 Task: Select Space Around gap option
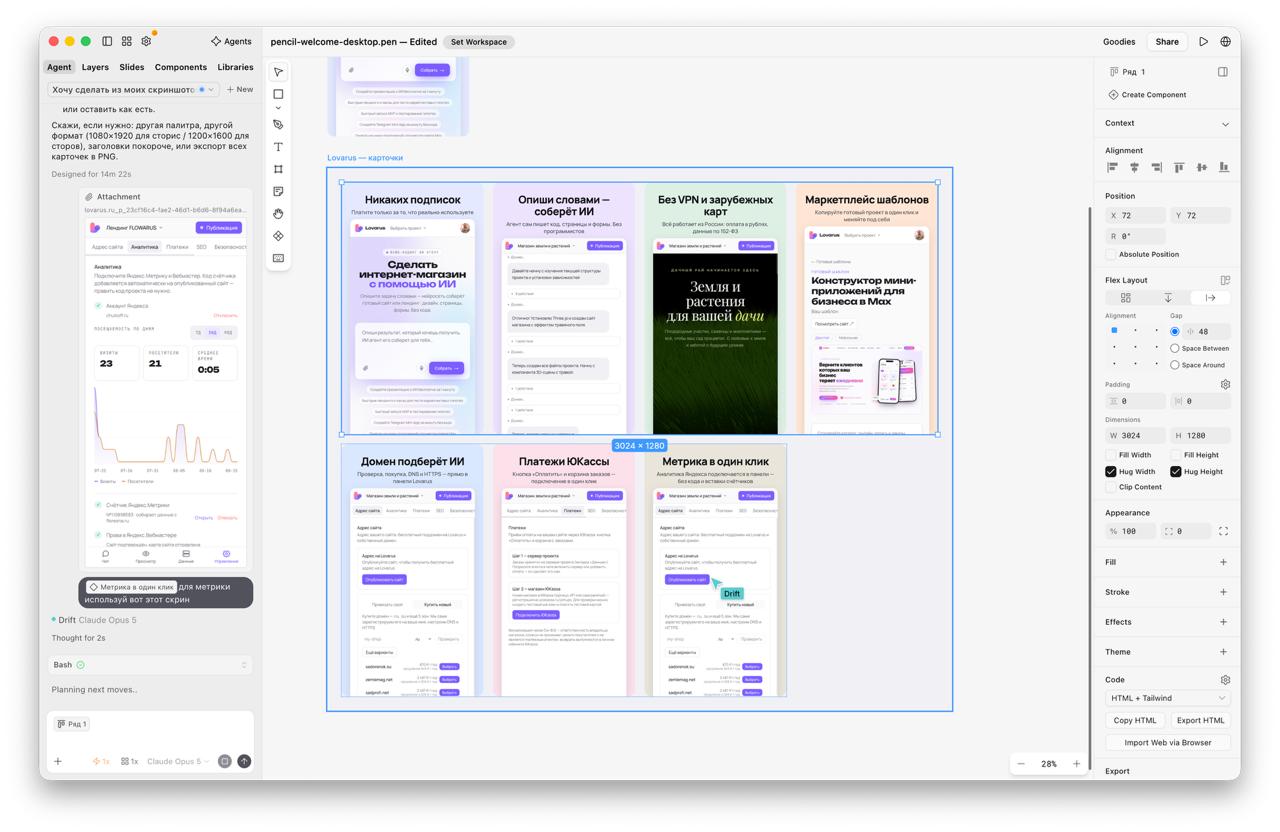tap(1175, 365)
